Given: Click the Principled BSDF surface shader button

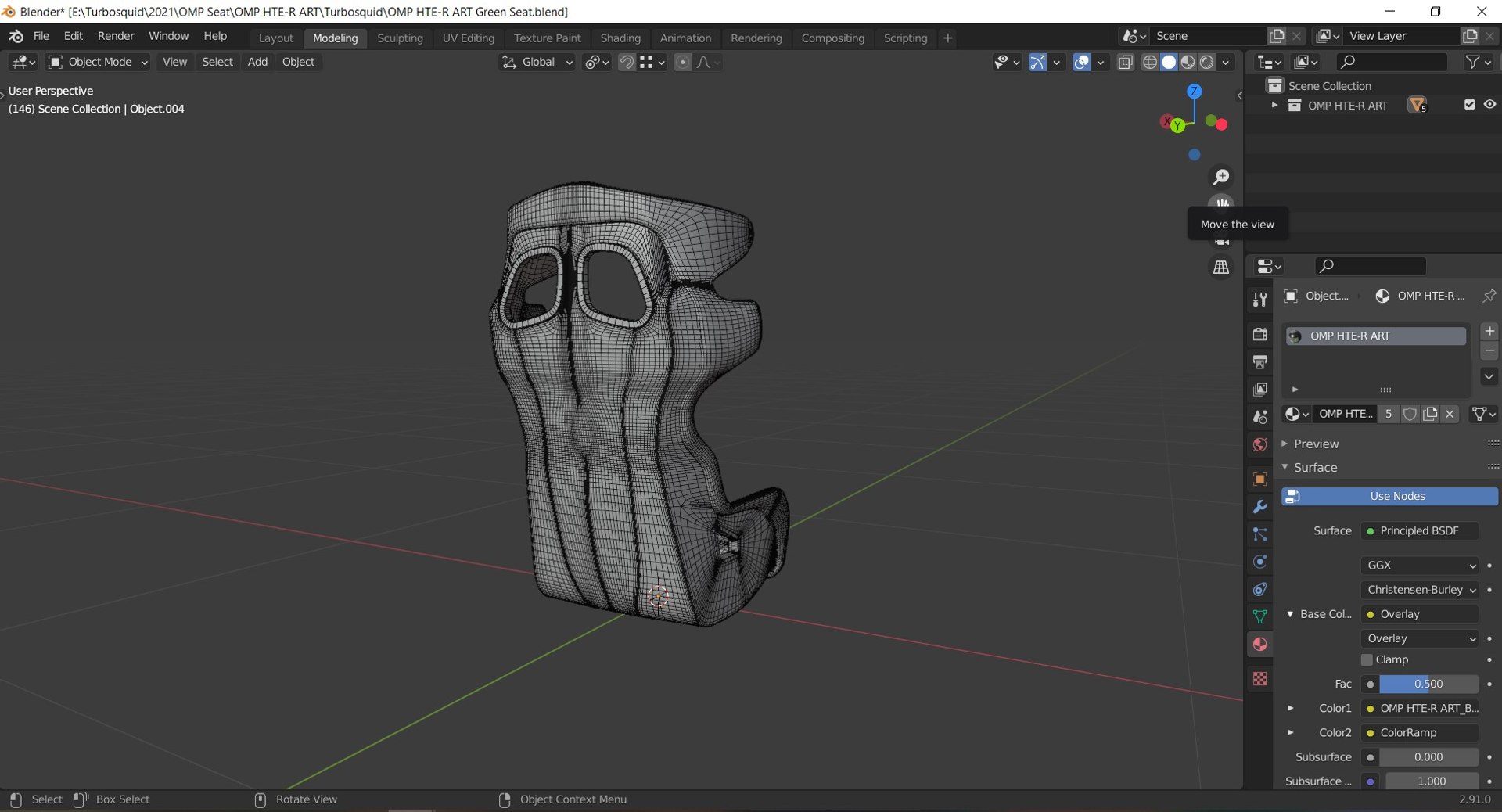Looking at the screenshot, I should pos(1420,530).
